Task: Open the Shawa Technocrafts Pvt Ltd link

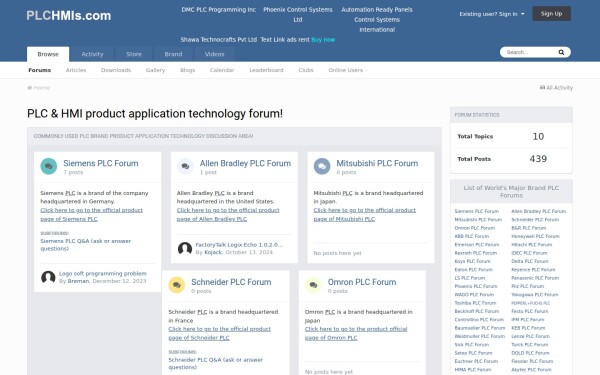Action: 218,39
